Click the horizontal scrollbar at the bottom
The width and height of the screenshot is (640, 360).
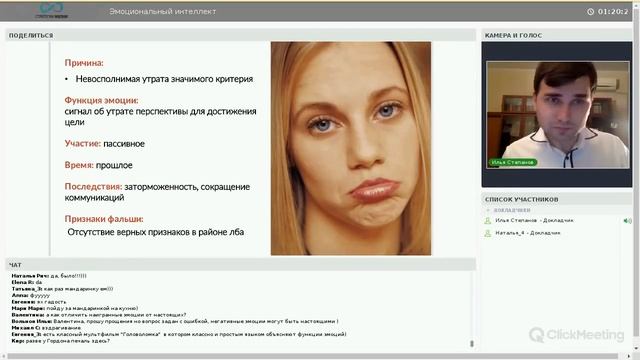[312, 356]
